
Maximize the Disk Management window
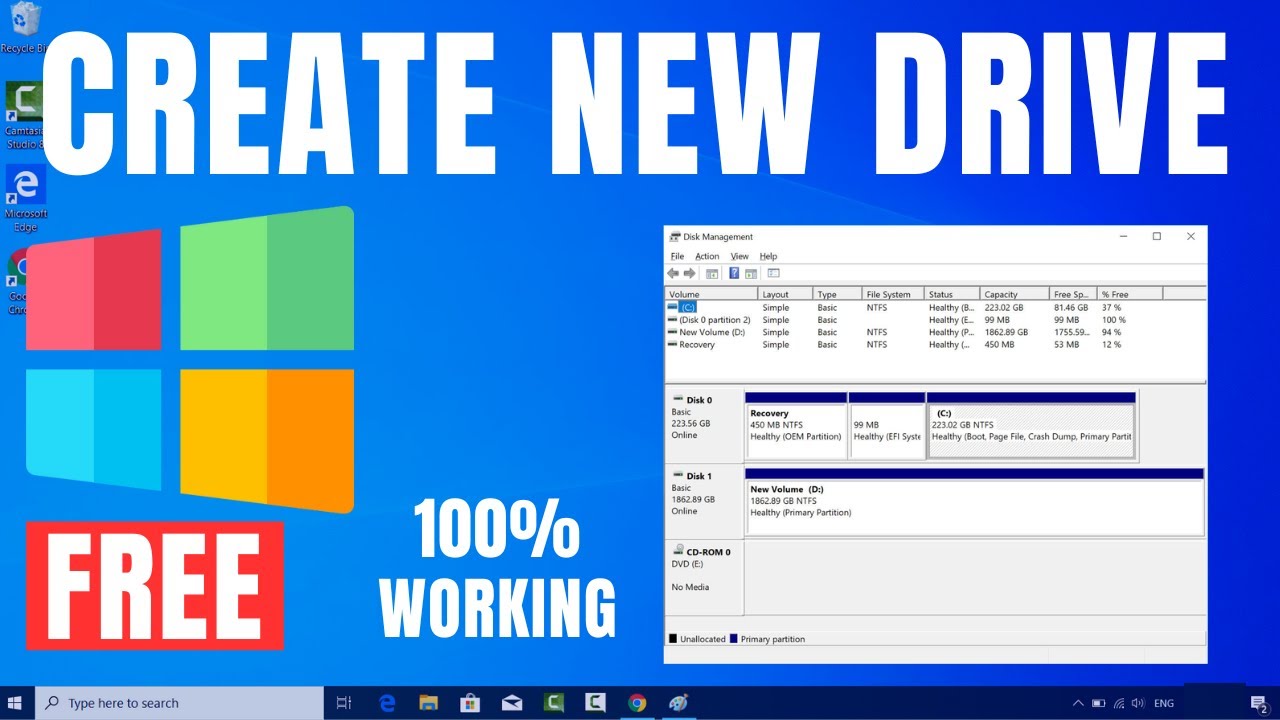1157,237
